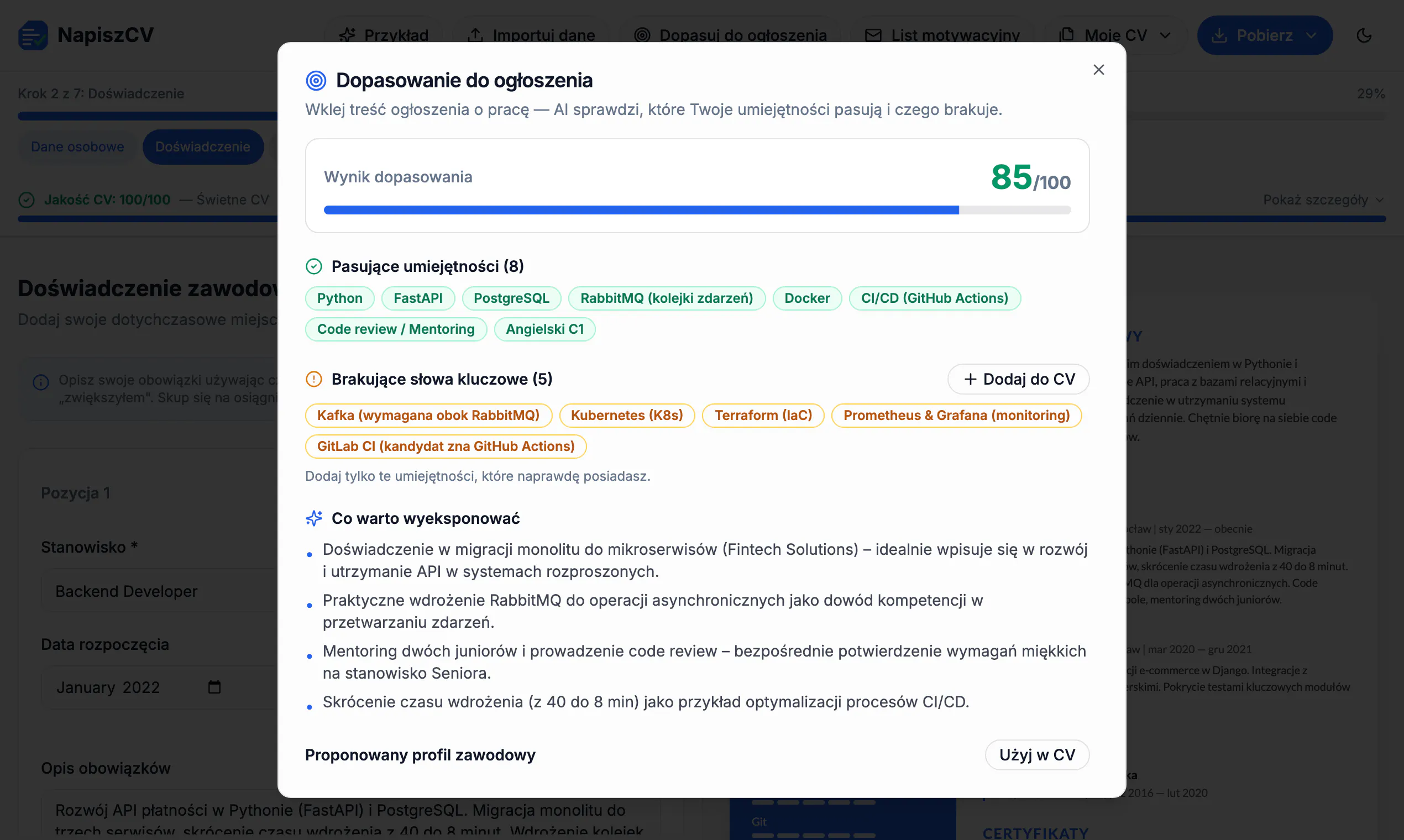Click the target icon beside dialog title
This screenshot has height=840, width=1404.
coord(316,80)
